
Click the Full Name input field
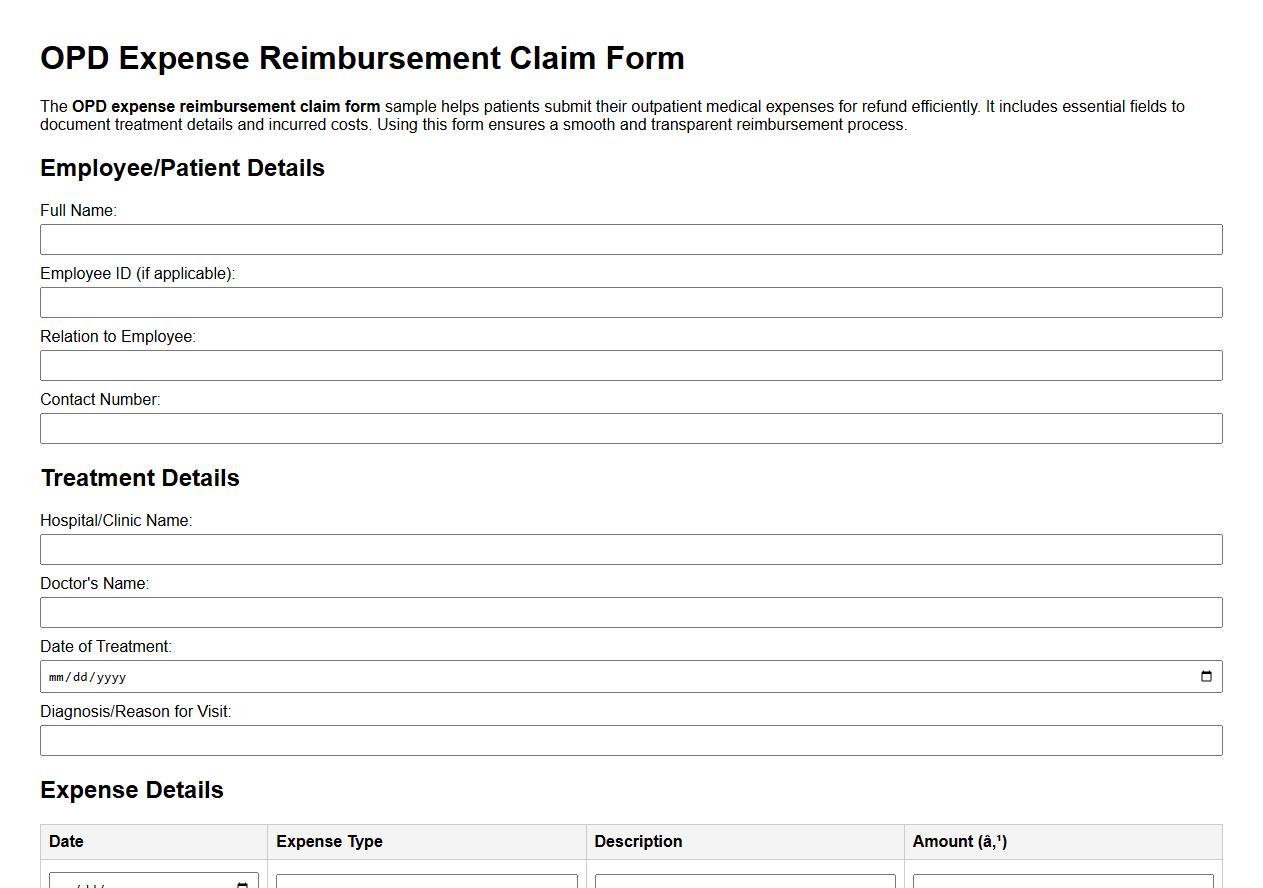click(x=630, y=239)
